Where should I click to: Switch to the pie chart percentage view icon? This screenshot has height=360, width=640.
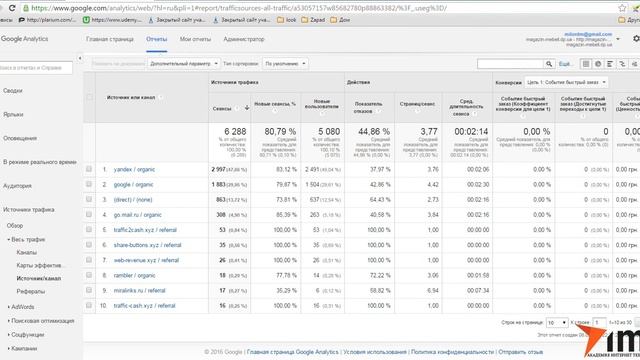[598, 64]
